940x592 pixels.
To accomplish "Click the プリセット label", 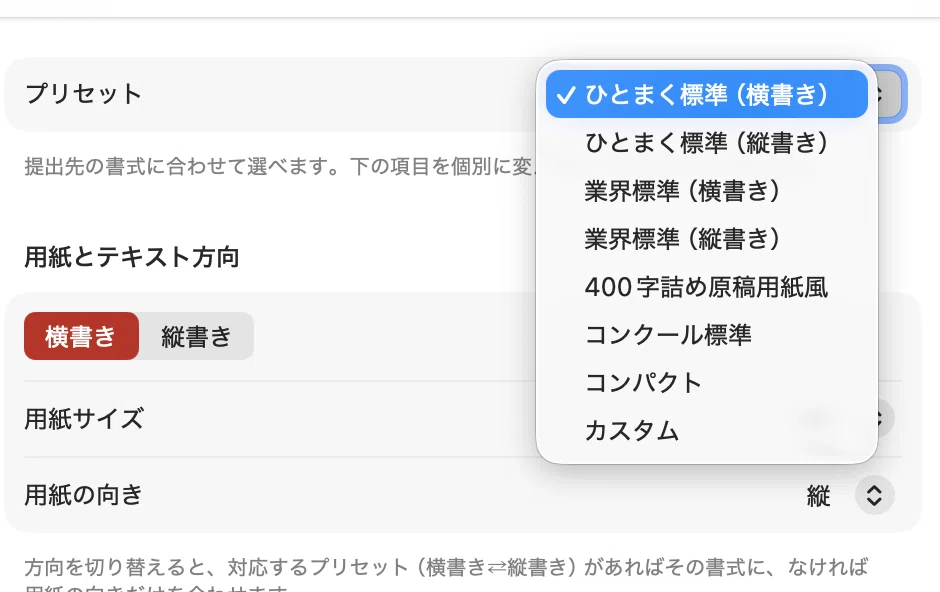I will click(83, 94).
